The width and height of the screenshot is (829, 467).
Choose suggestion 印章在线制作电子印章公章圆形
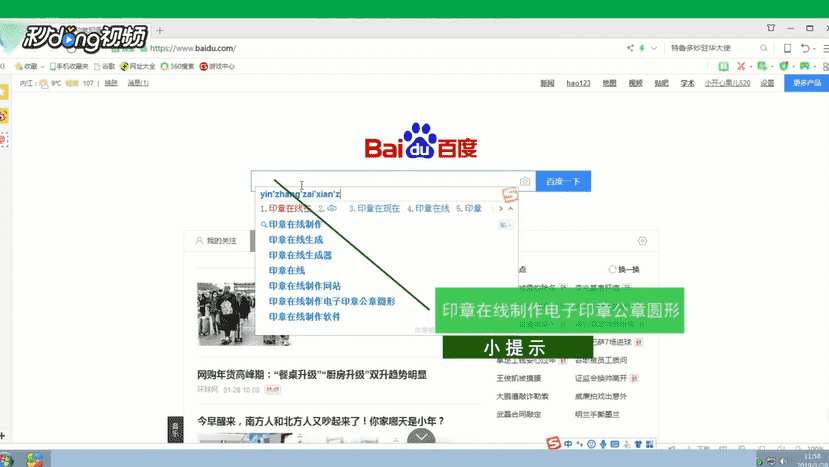[x=332, y=301]
